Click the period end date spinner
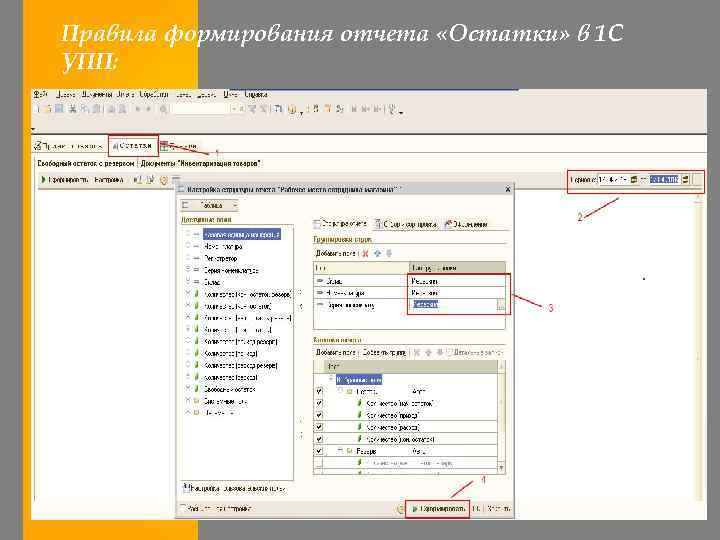 click(x=685, y=180)
